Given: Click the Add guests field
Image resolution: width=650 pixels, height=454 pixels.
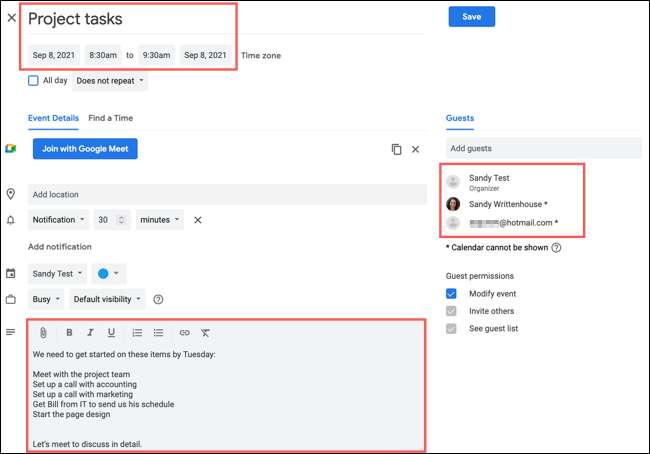Looking at the screenshot, I should 543,148.
